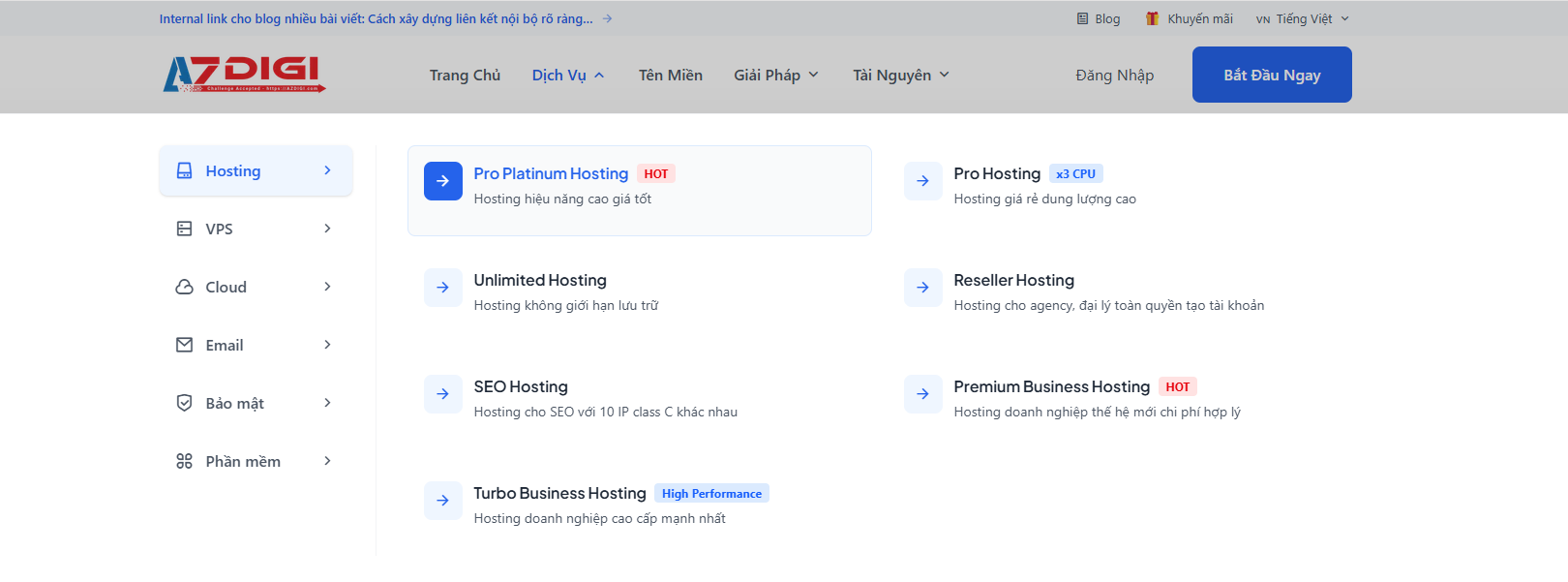Click "Hosting cho SEO với 10 IP" description
The width and height of the screenshot is (1568, 582).
(x=606, y=412)
